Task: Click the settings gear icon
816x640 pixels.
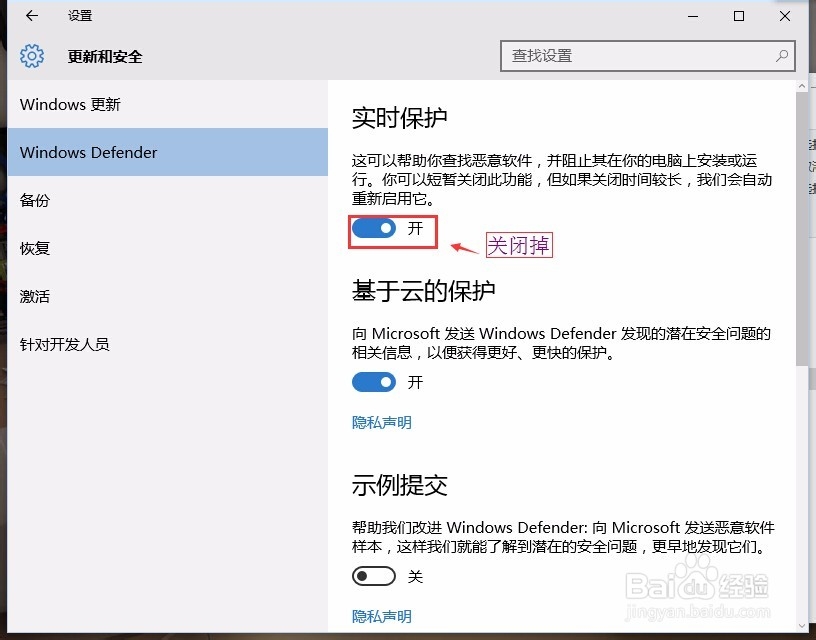Action: pos(32,56)
